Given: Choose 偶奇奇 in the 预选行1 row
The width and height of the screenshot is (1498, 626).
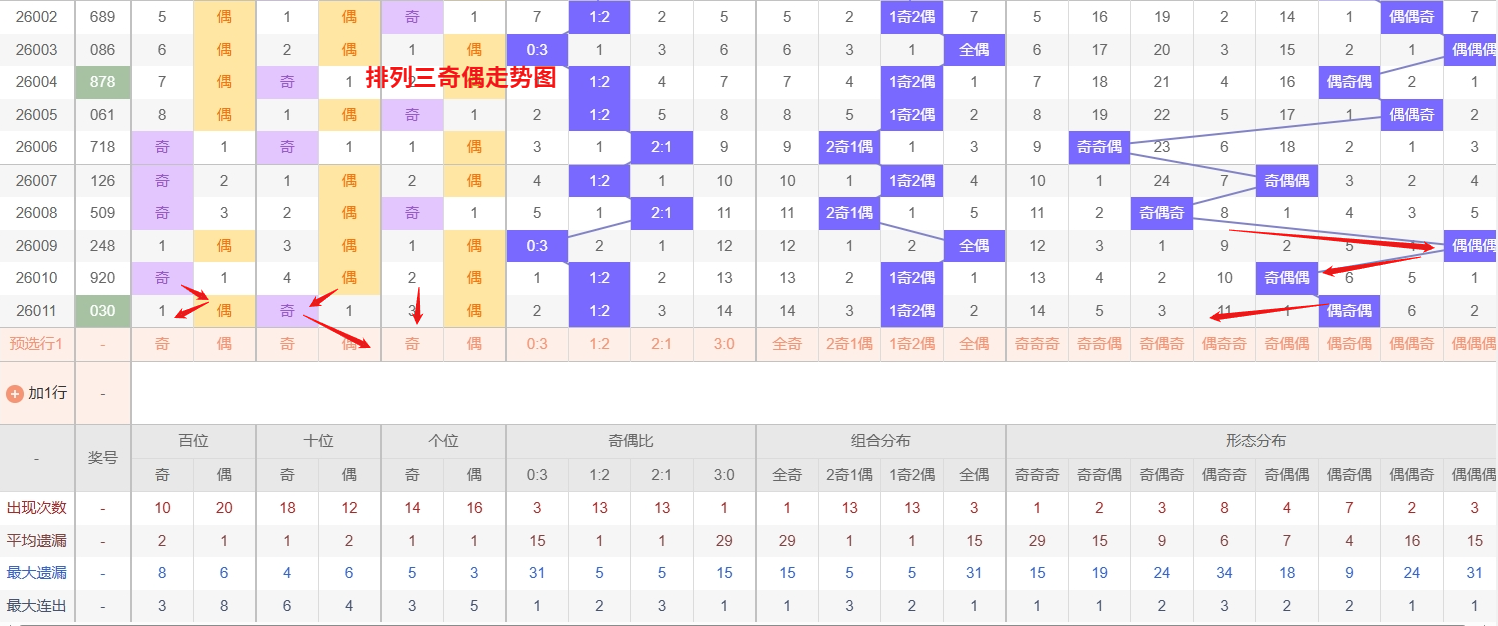Looking at the screenshot, I should point(1224,343).
